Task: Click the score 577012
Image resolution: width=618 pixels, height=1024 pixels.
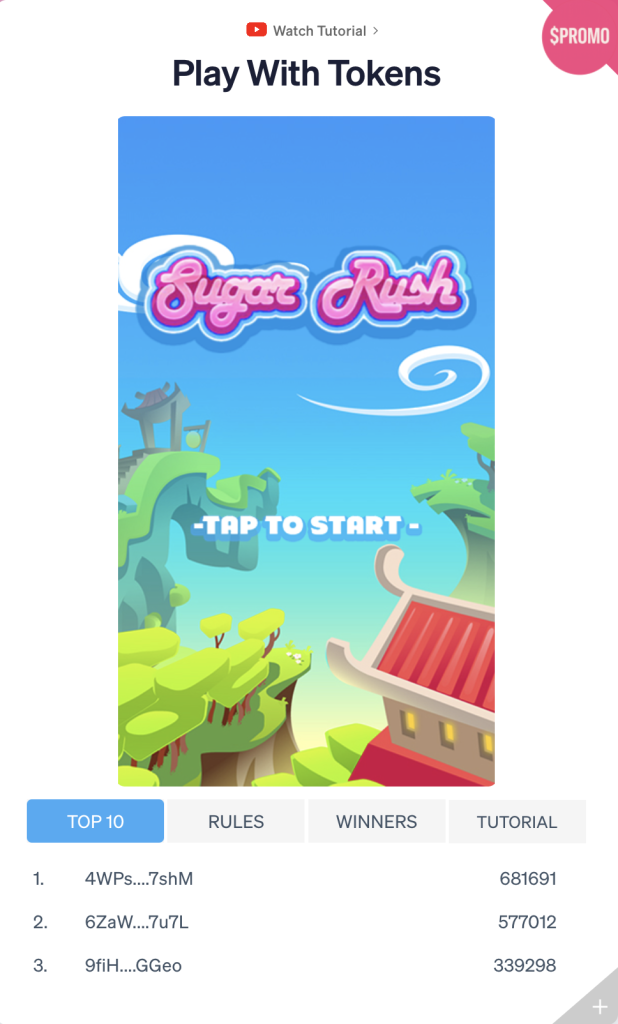Action: click(x=527, y=922)
